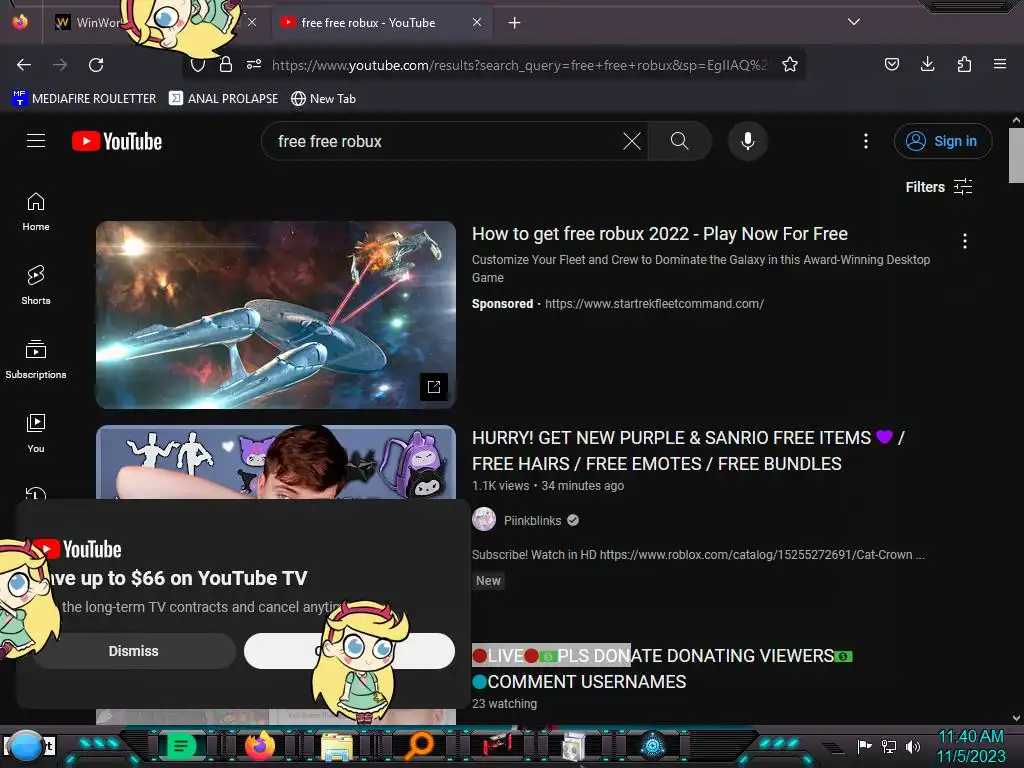Open site permissions icon in address bar
The image size is (1024, 768).
point(254,64)
